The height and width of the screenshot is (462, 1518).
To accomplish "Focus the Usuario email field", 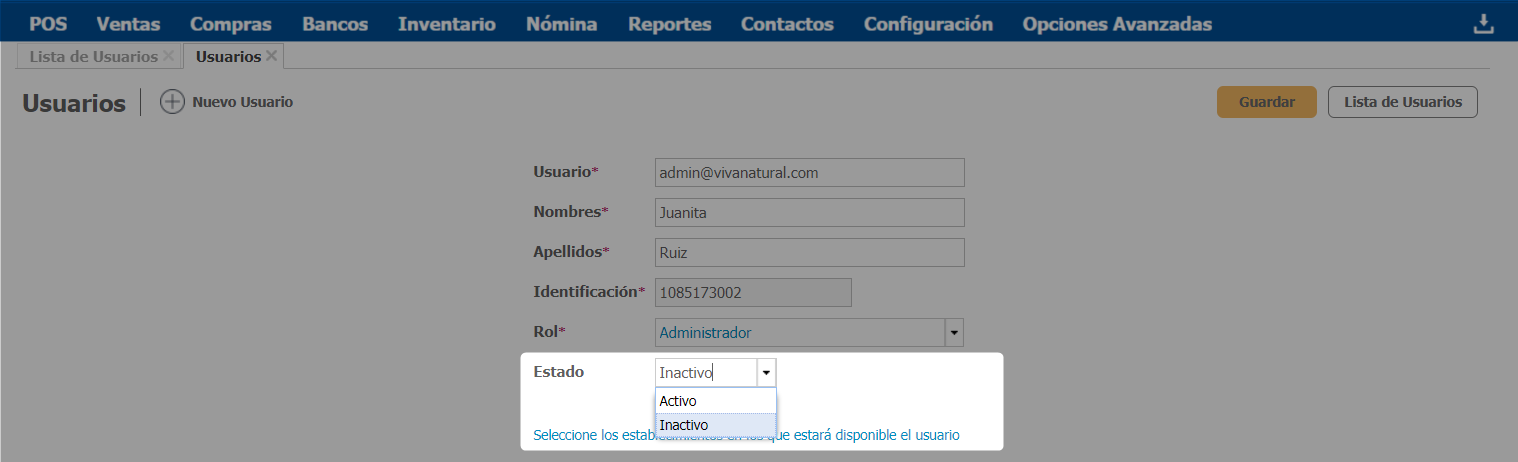I will pos(808,173).
